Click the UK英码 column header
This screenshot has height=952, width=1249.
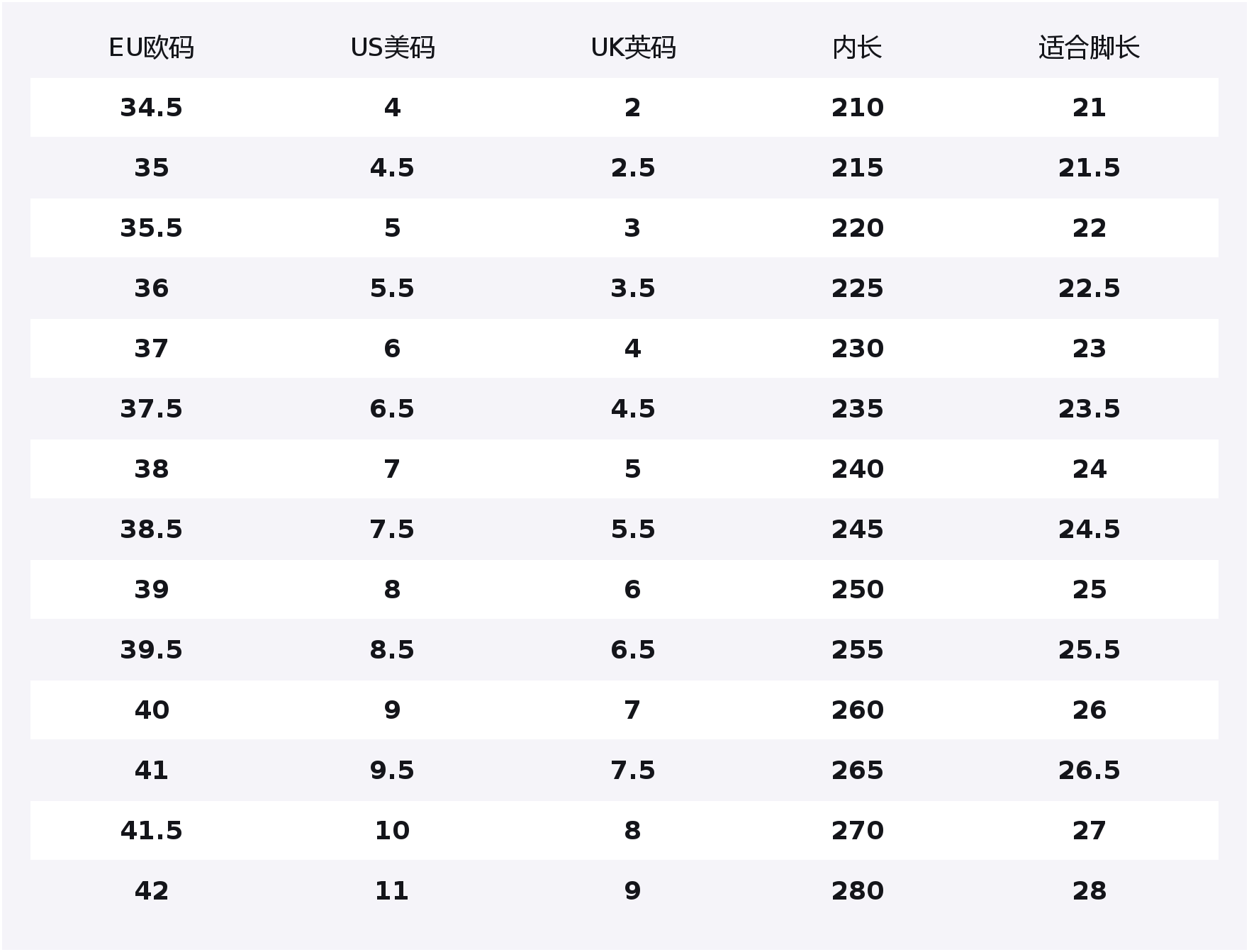point(633,47)
